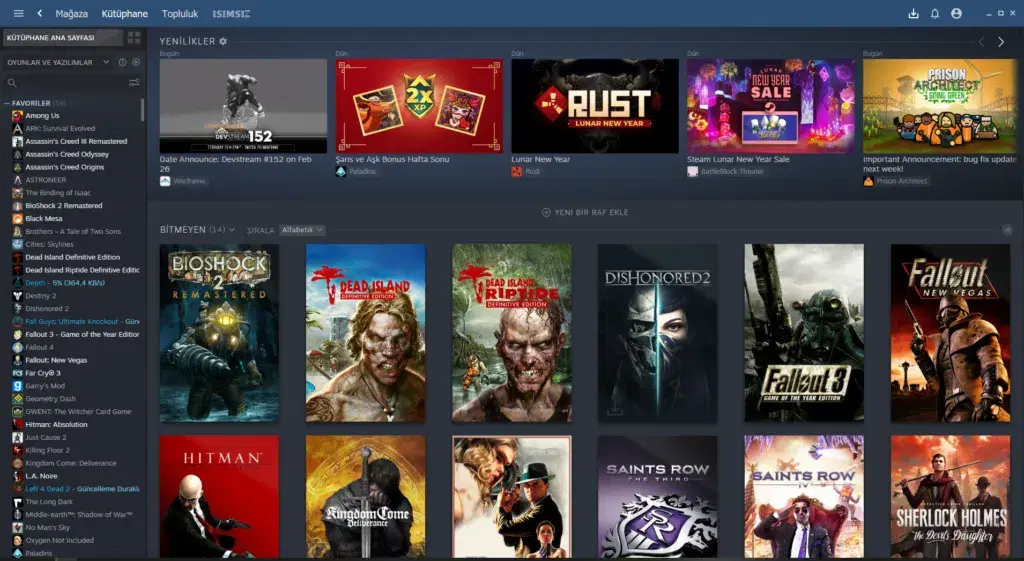Open Şans ve Aşk Bonus Hafta Sonu
Viewport: 1024px width, 561px height.
[392, 159]
